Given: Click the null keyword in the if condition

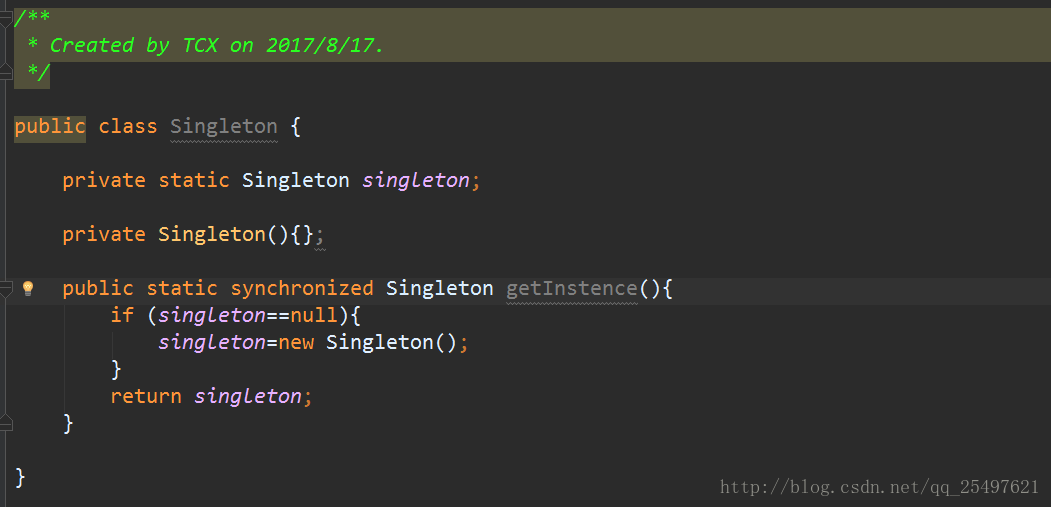Looking at the screenshot, I should [x=314, y=315].
